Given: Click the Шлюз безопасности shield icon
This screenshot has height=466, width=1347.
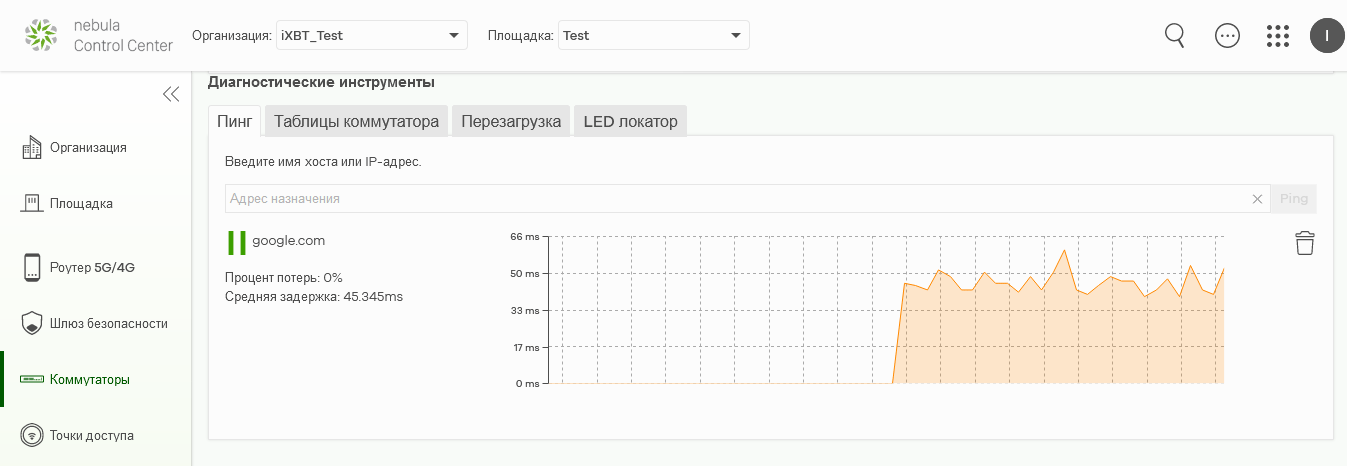Looking at the screenshot, I should [x=32, y=323].
